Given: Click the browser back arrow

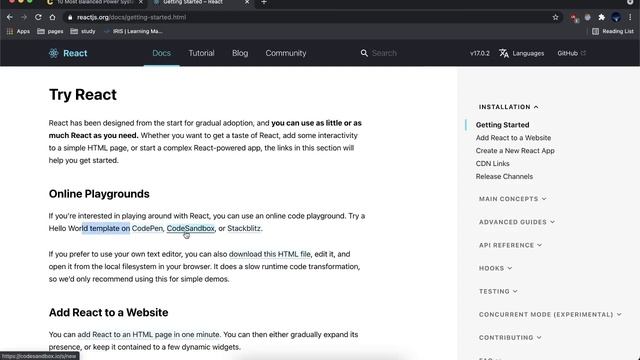Looking at the screenshot, I should click(10, 17).
